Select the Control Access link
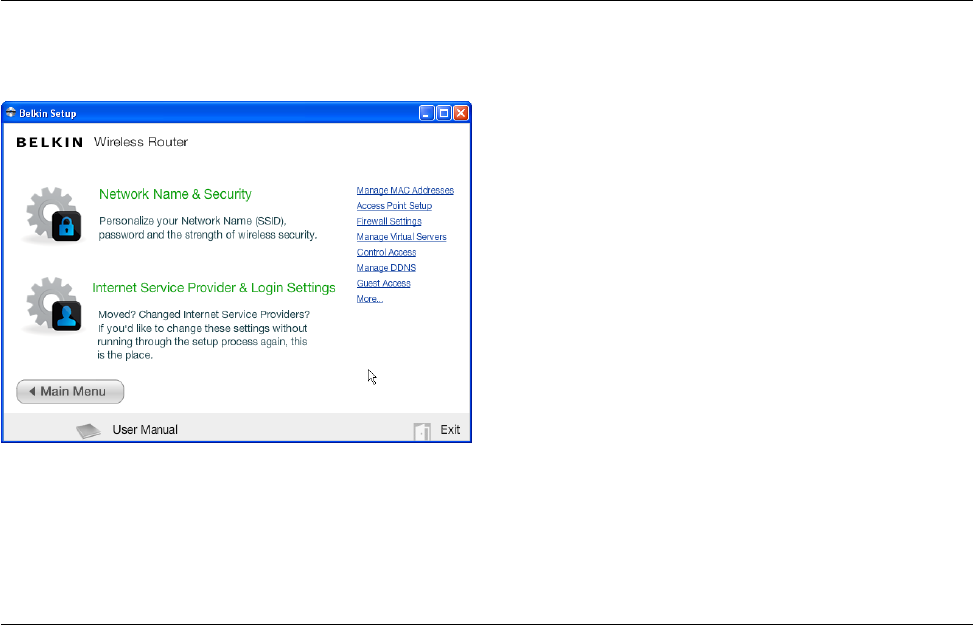973x625 pixels. click(386, 252)
